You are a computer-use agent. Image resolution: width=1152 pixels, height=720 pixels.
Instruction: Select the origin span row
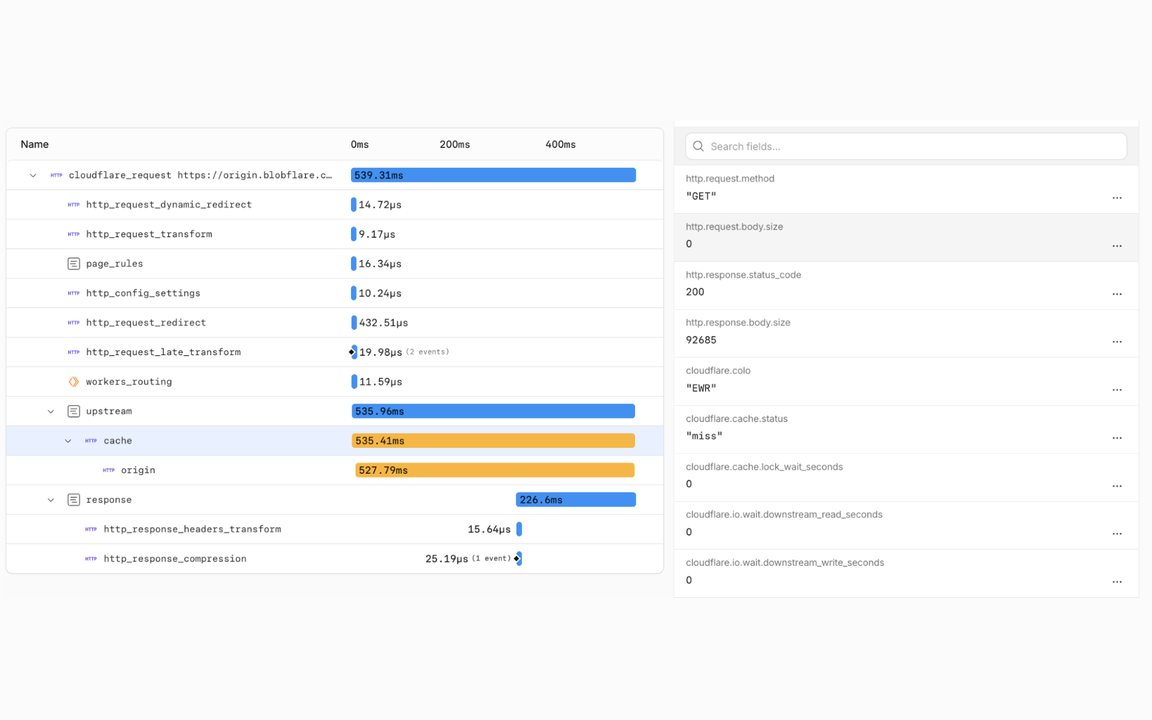tap(335, 470)
